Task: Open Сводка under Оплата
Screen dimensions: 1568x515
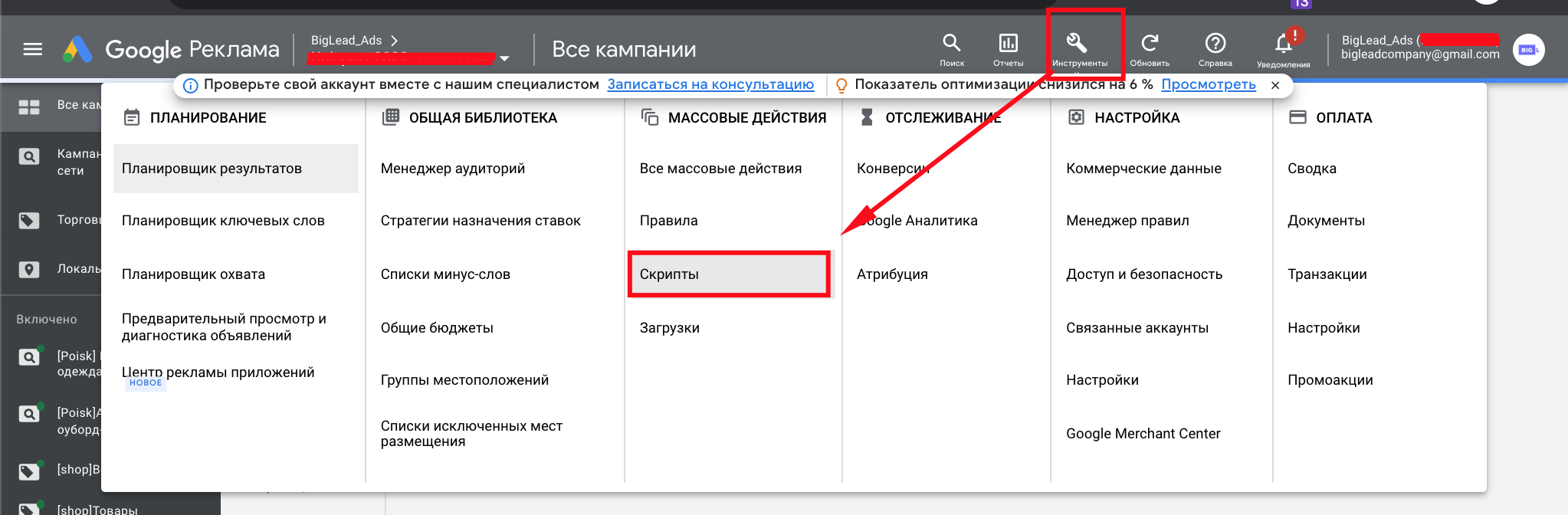Action: pyautogui.click(x=1311, y=169)
